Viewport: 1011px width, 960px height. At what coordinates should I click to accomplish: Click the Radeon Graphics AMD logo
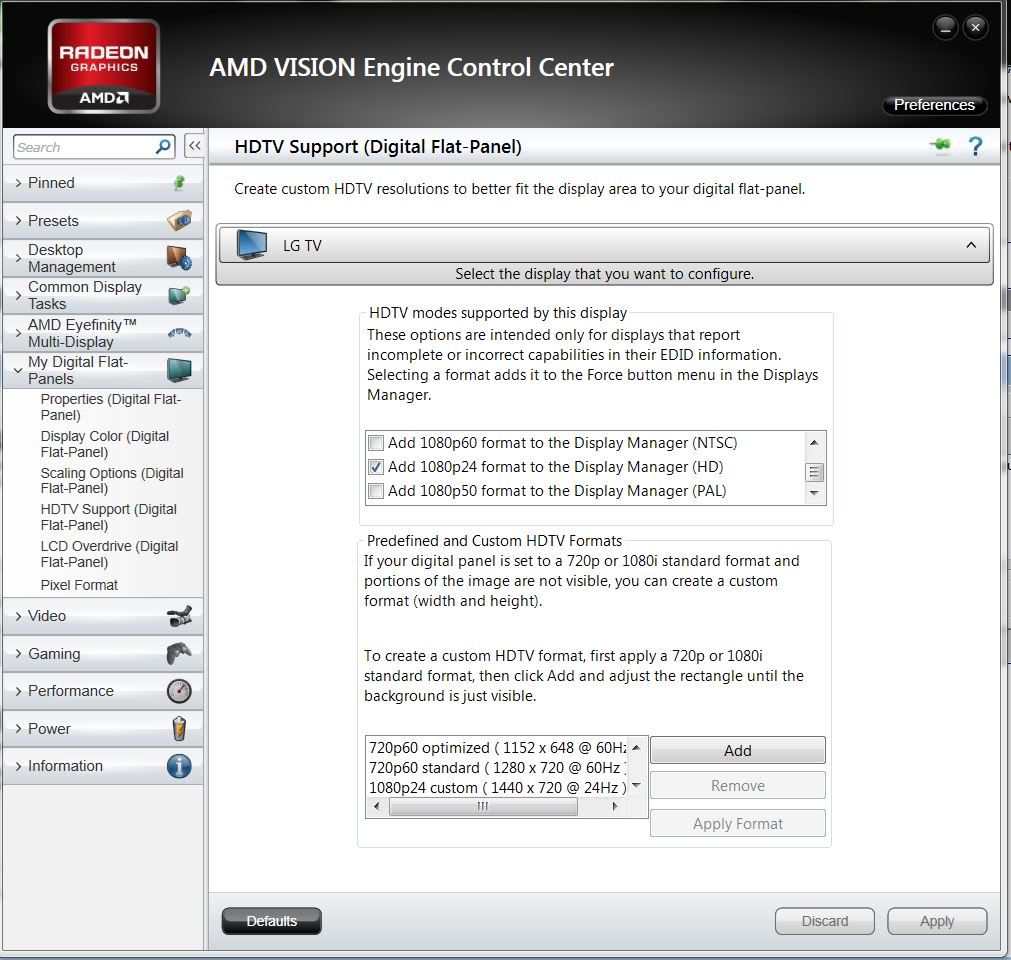click(x=104, y=66)
